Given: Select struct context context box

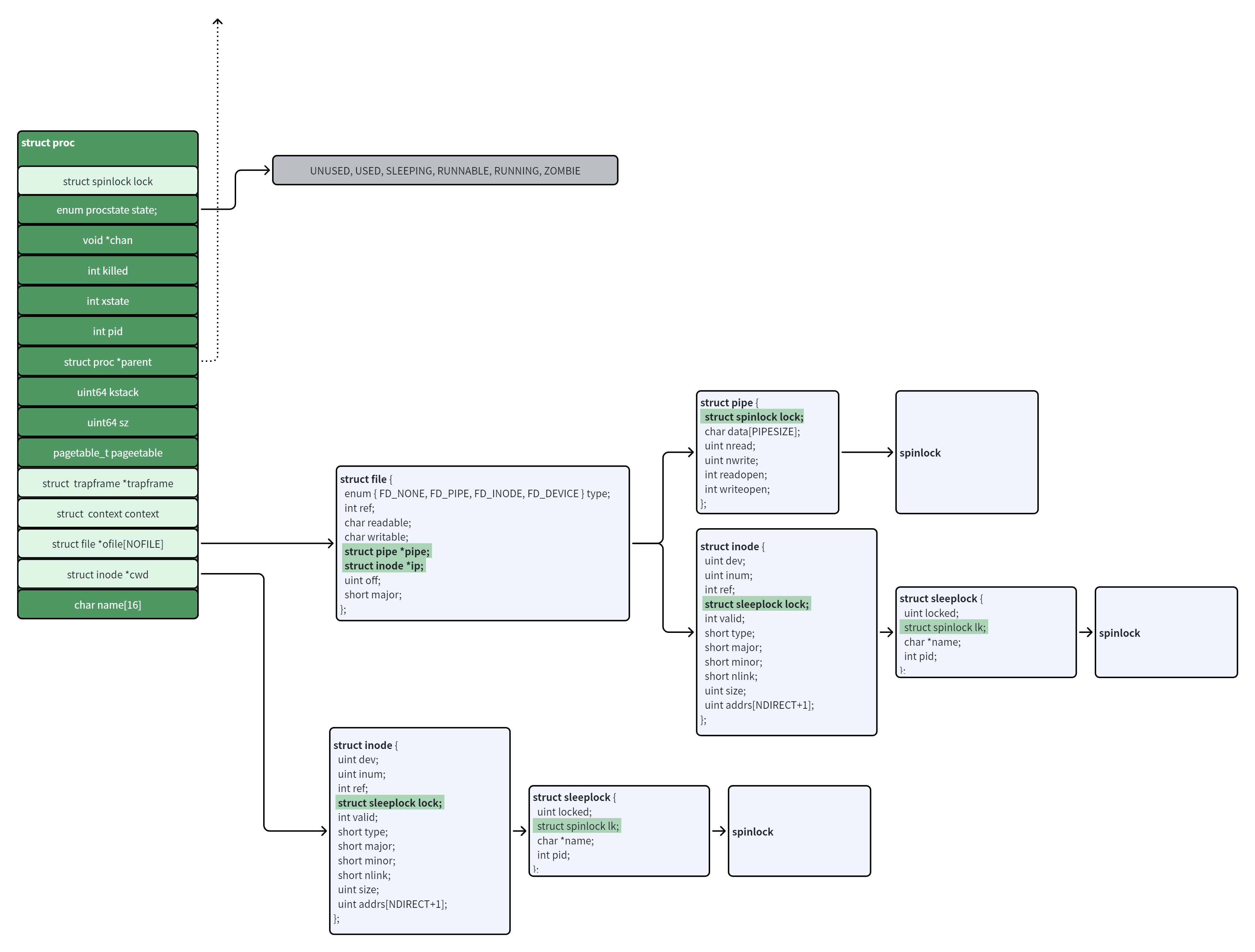Looking at the screenshot, I should pyautogui.click(x=108, y=514).
